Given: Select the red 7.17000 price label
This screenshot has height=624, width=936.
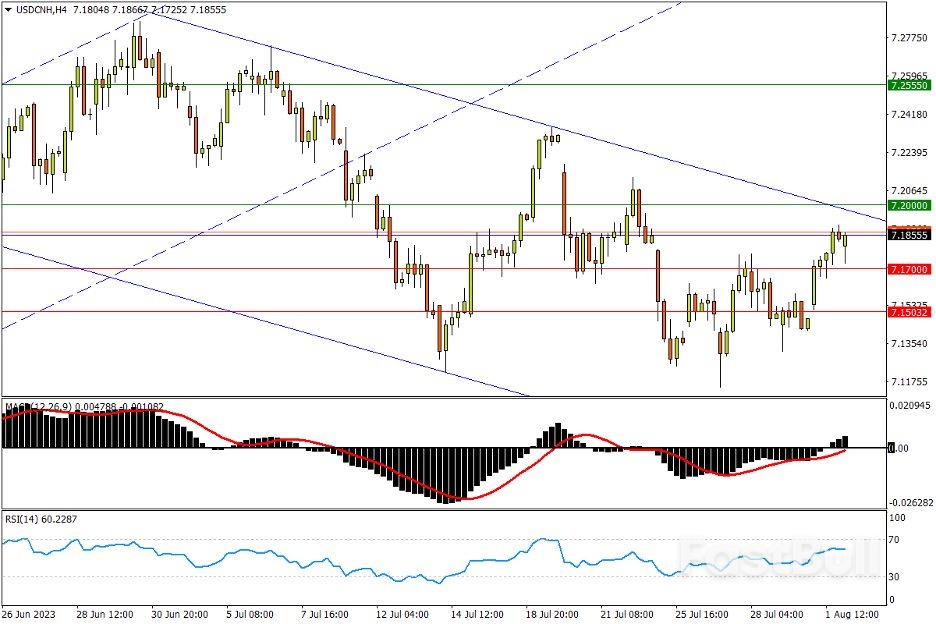Looking at the screenshot, I should coord(909,269).
